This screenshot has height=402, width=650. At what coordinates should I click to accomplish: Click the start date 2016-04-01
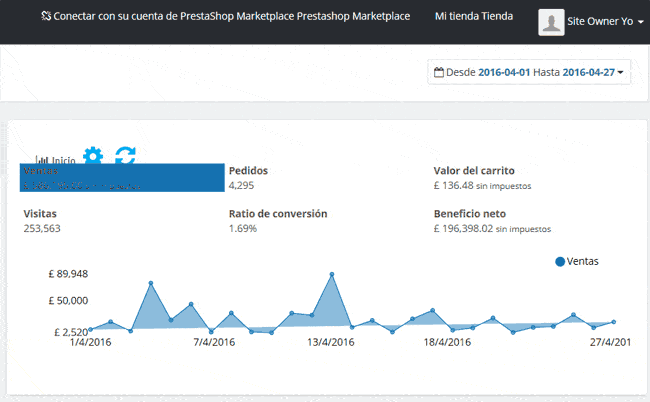pos(504,73)
